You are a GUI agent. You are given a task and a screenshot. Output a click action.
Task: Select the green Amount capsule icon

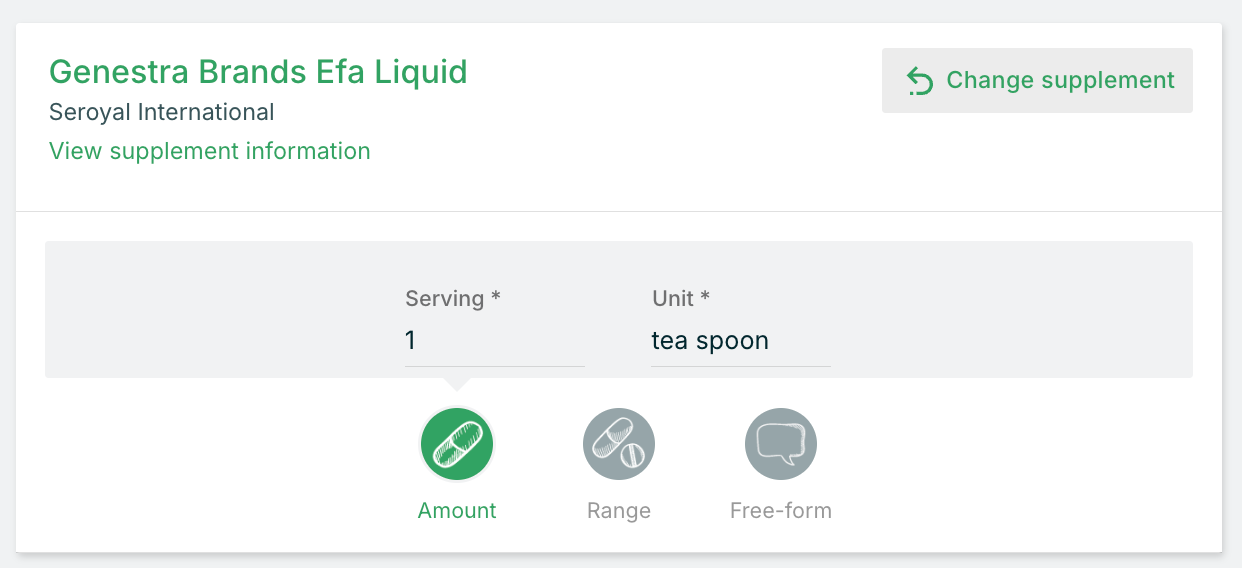tap(457, 444)
